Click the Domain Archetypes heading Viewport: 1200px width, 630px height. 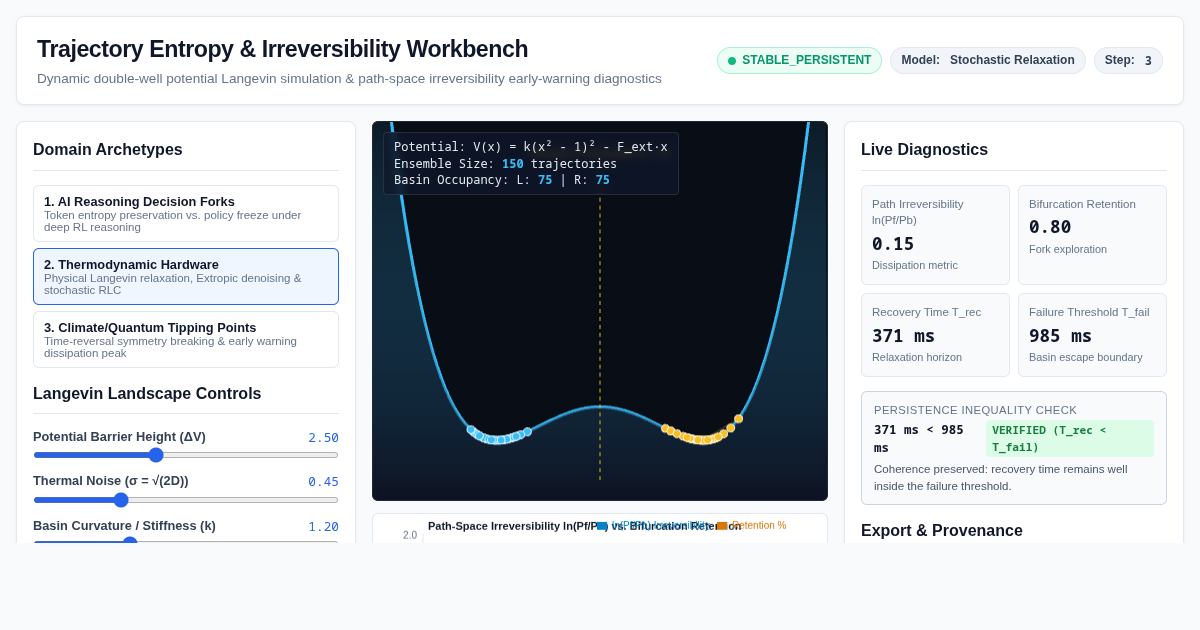108,150
